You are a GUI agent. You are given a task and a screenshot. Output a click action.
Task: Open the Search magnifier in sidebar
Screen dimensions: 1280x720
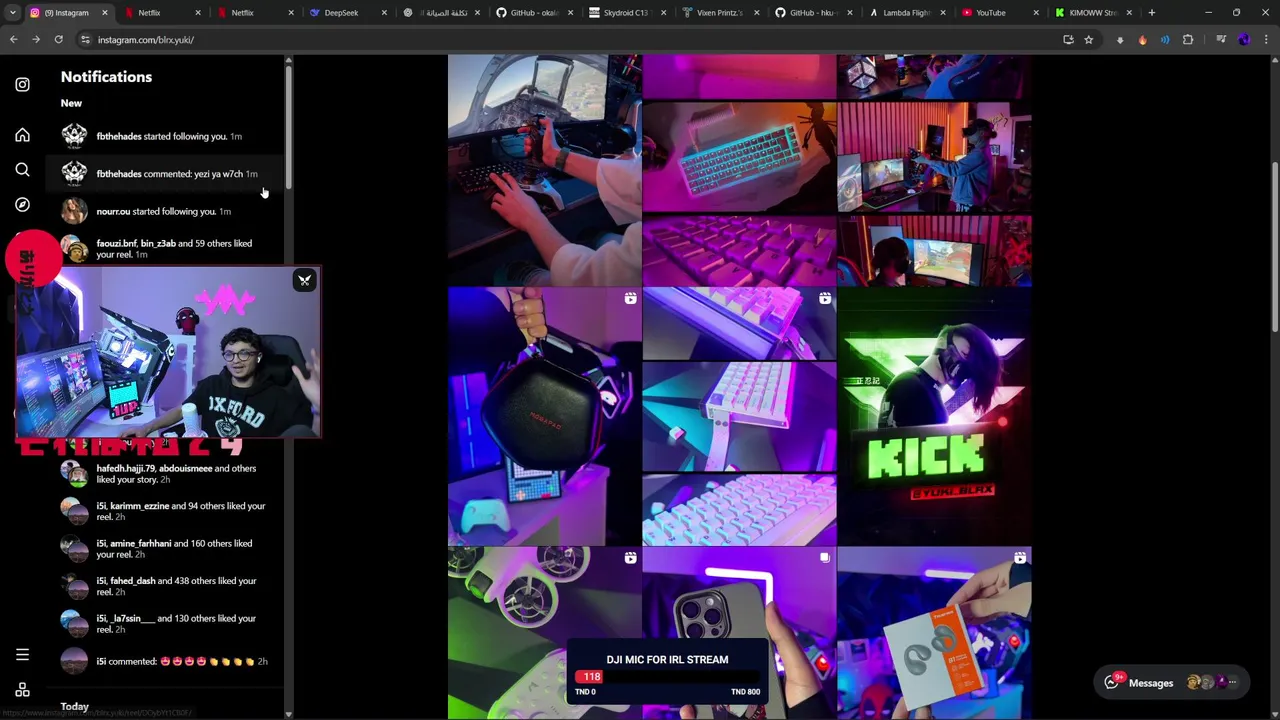click(22, 170)
